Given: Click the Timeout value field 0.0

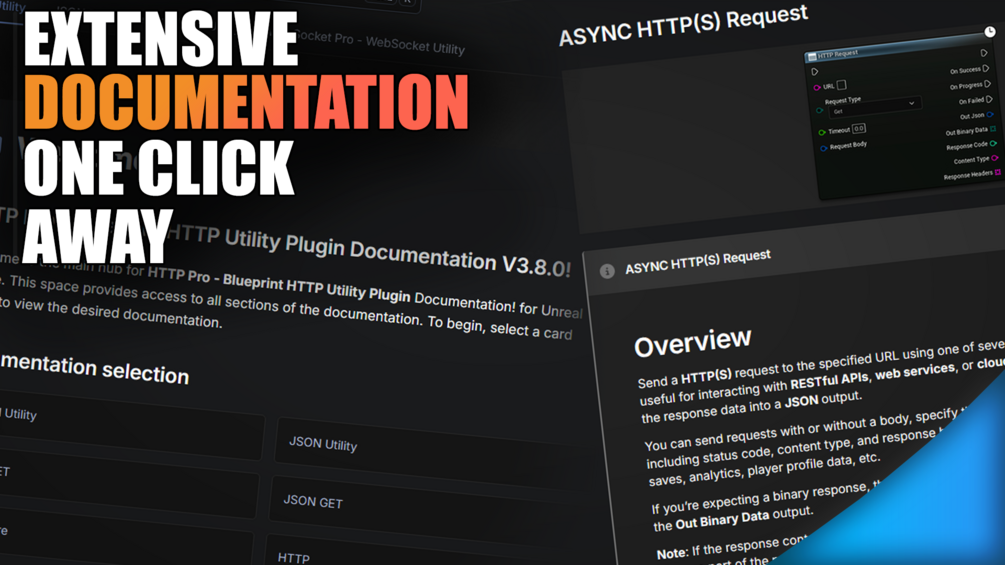Looking at the screenshot, I should pos(859,129).
